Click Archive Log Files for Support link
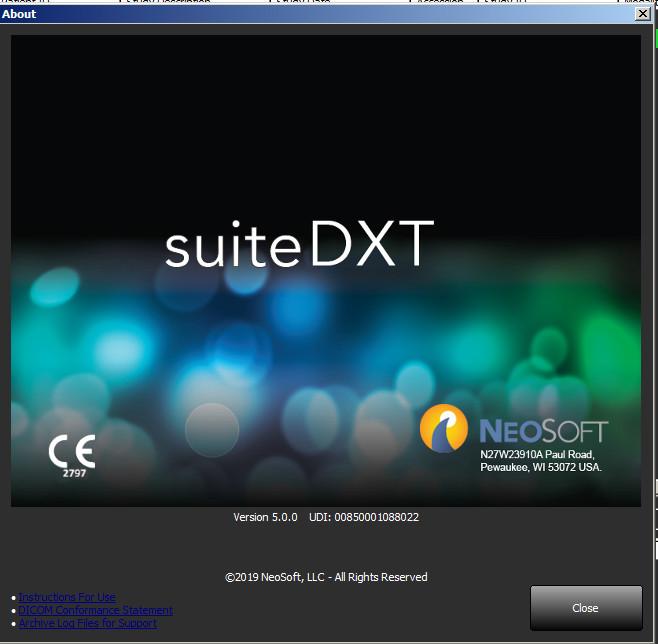Viewport: 658px width, 644px height. 88,623
